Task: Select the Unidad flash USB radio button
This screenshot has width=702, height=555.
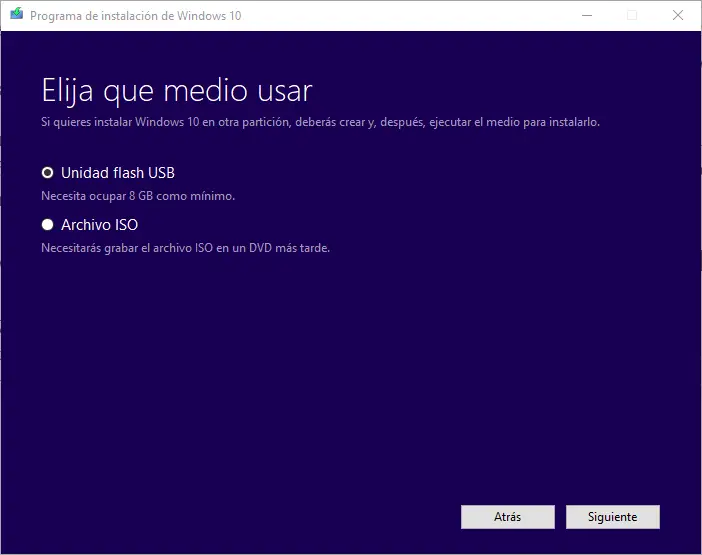Action: point(47,173)
